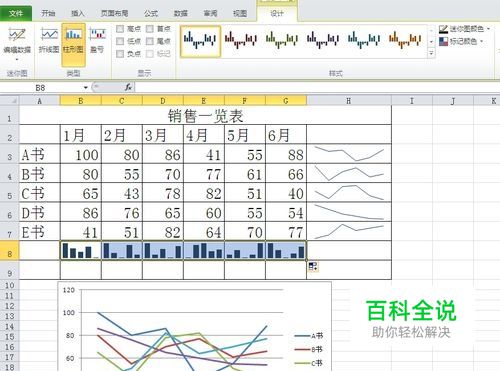Apply the dark red sparkline style
Viewport: 500px width, 371px height.
point(241,41)
